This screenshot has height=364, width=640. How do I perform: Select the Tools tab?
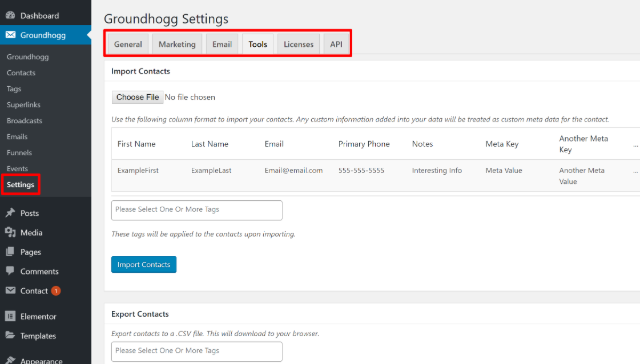tap(258, 44)
